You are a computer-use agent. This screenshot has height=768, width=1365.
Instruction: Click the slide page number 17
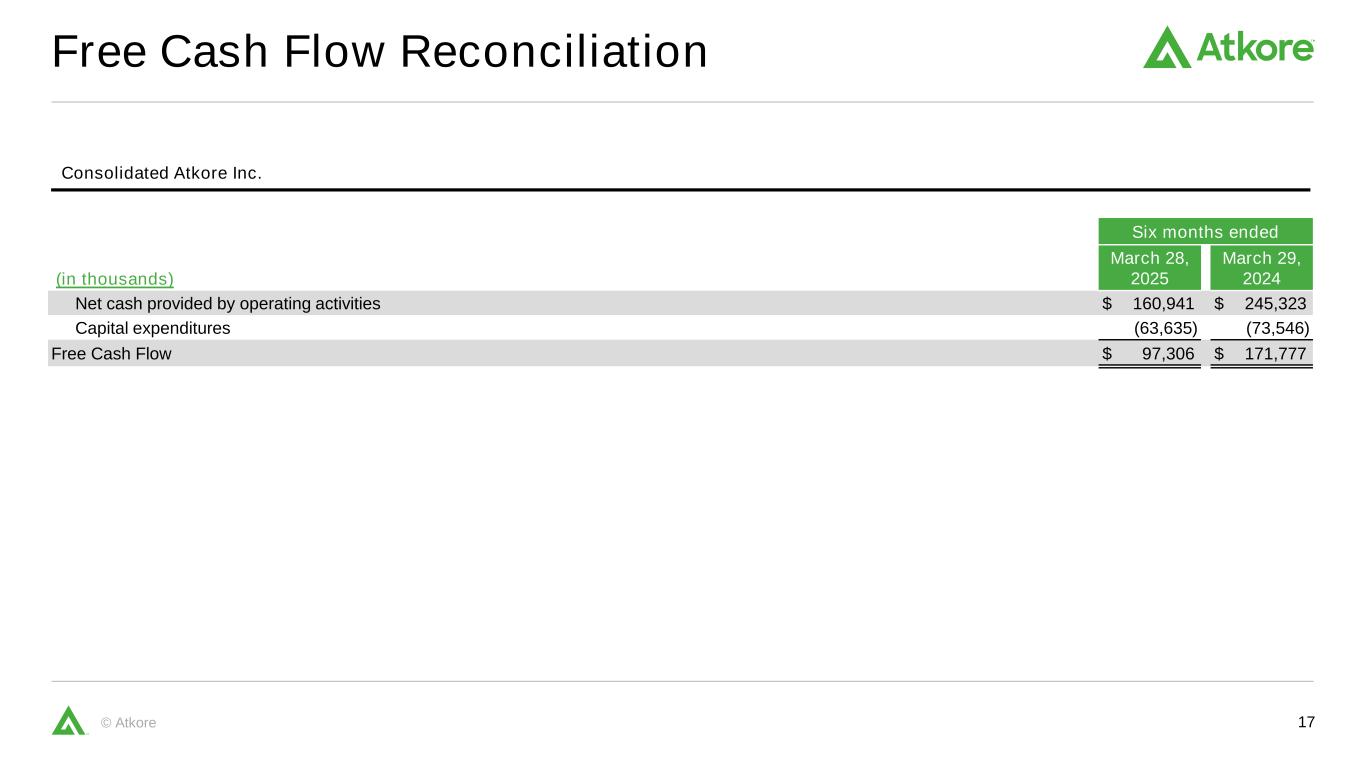pyautogui.click(x=1305, y=722)
